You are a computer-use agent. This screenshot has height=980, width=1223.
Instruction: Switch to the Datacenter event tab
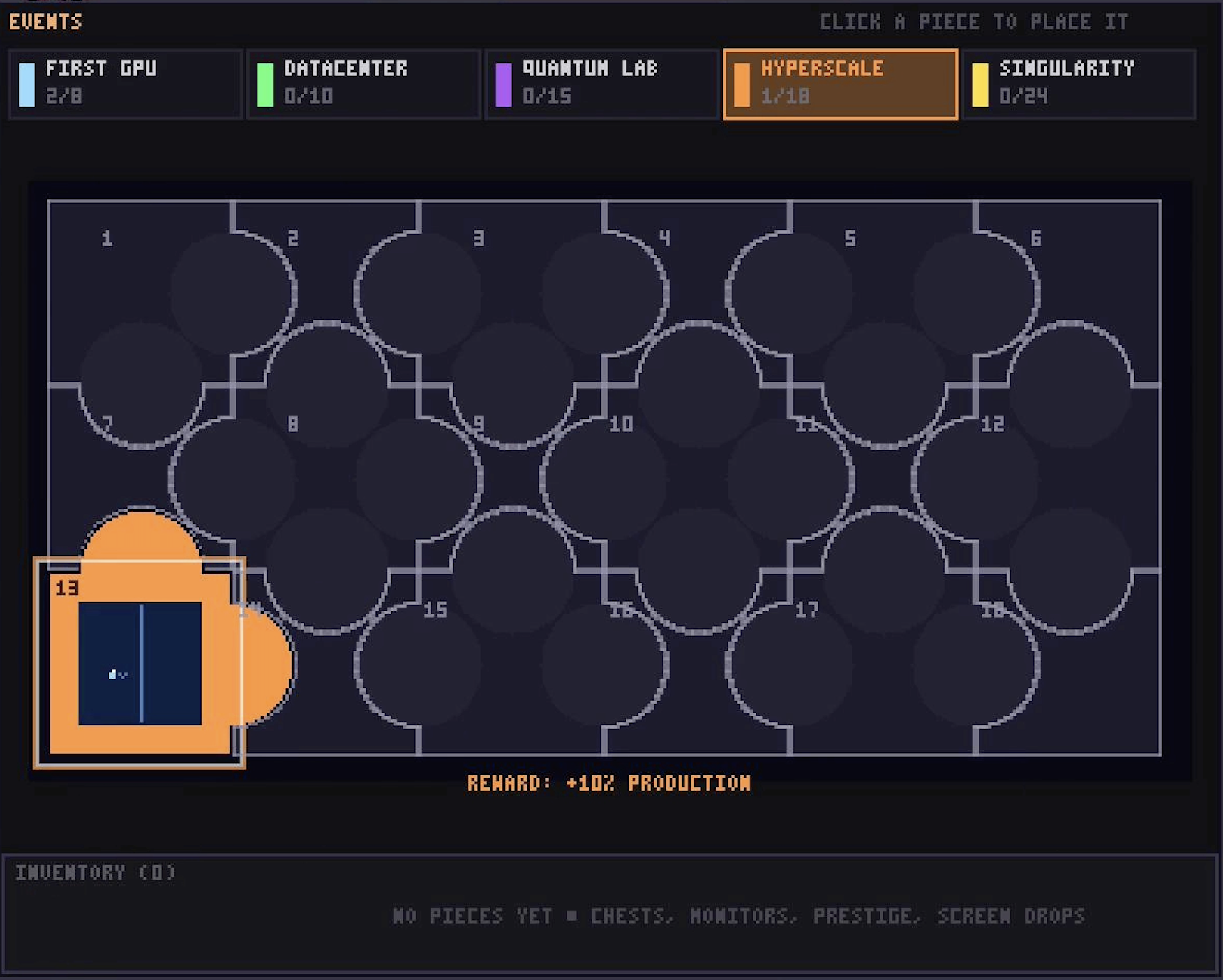tap(364, 84)
